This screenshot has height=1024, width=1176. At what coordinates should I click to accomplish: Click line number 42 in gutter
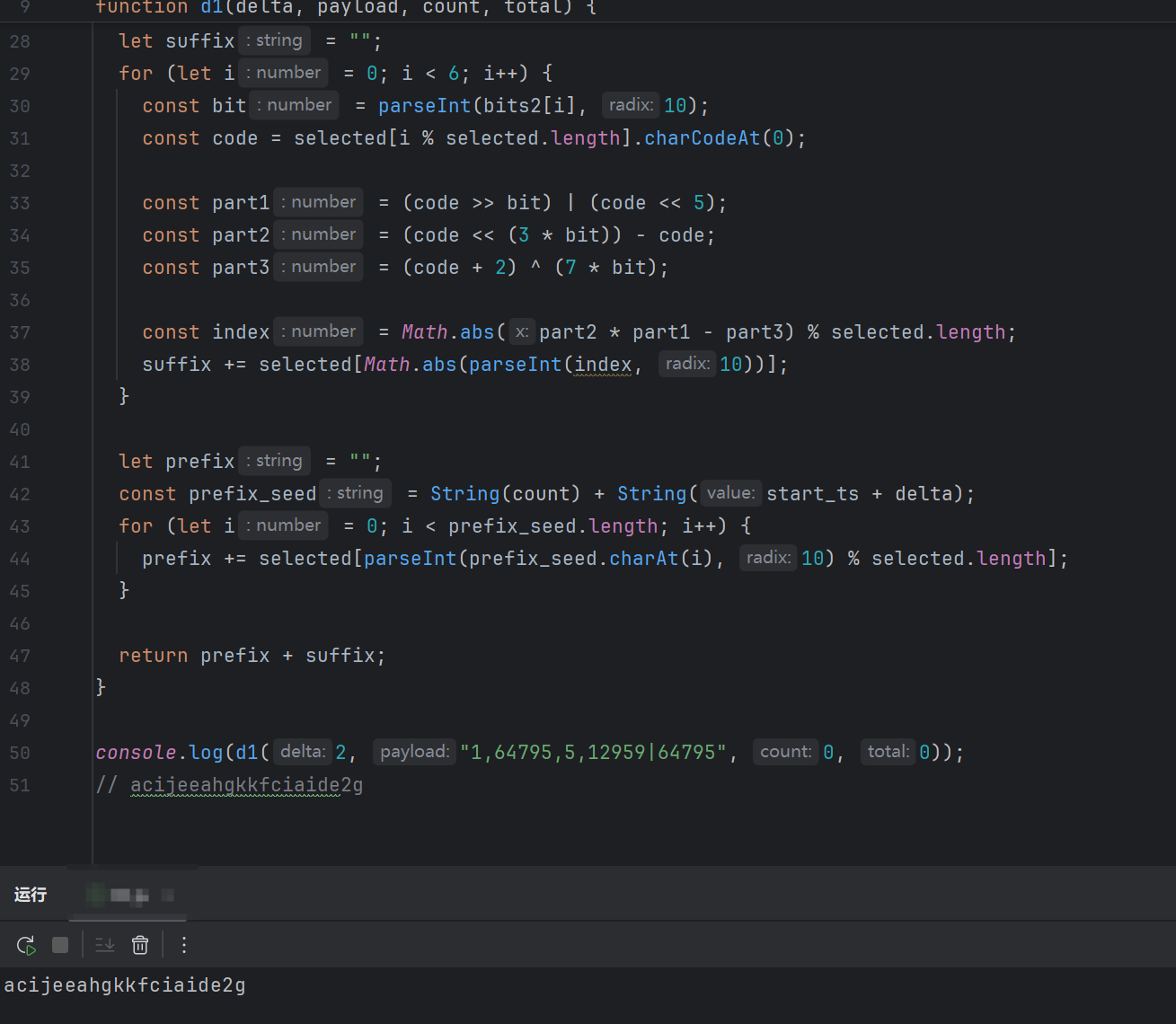(20, 494)
